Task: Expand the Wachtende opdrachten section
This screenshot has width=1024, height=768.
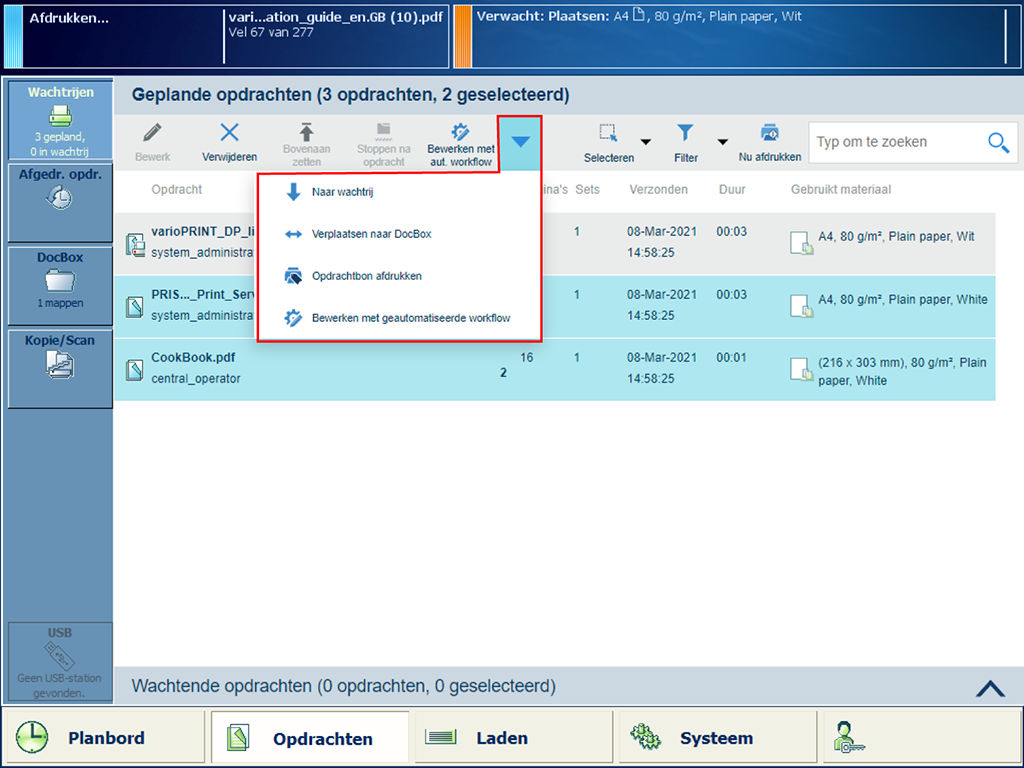Action: (x=989, y=687)
